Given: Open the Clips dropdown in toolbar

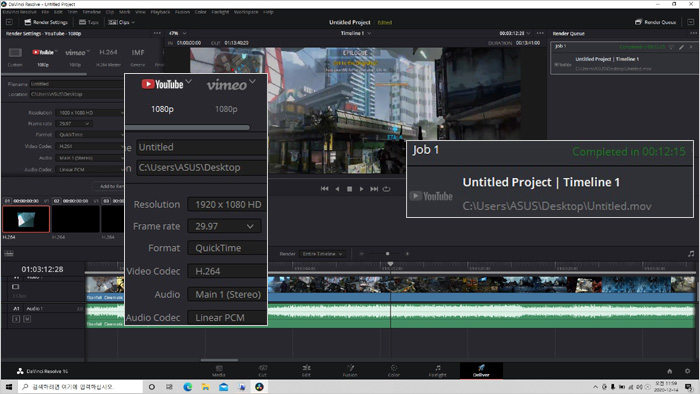Looking at the screenshot, I should [121, 22].
